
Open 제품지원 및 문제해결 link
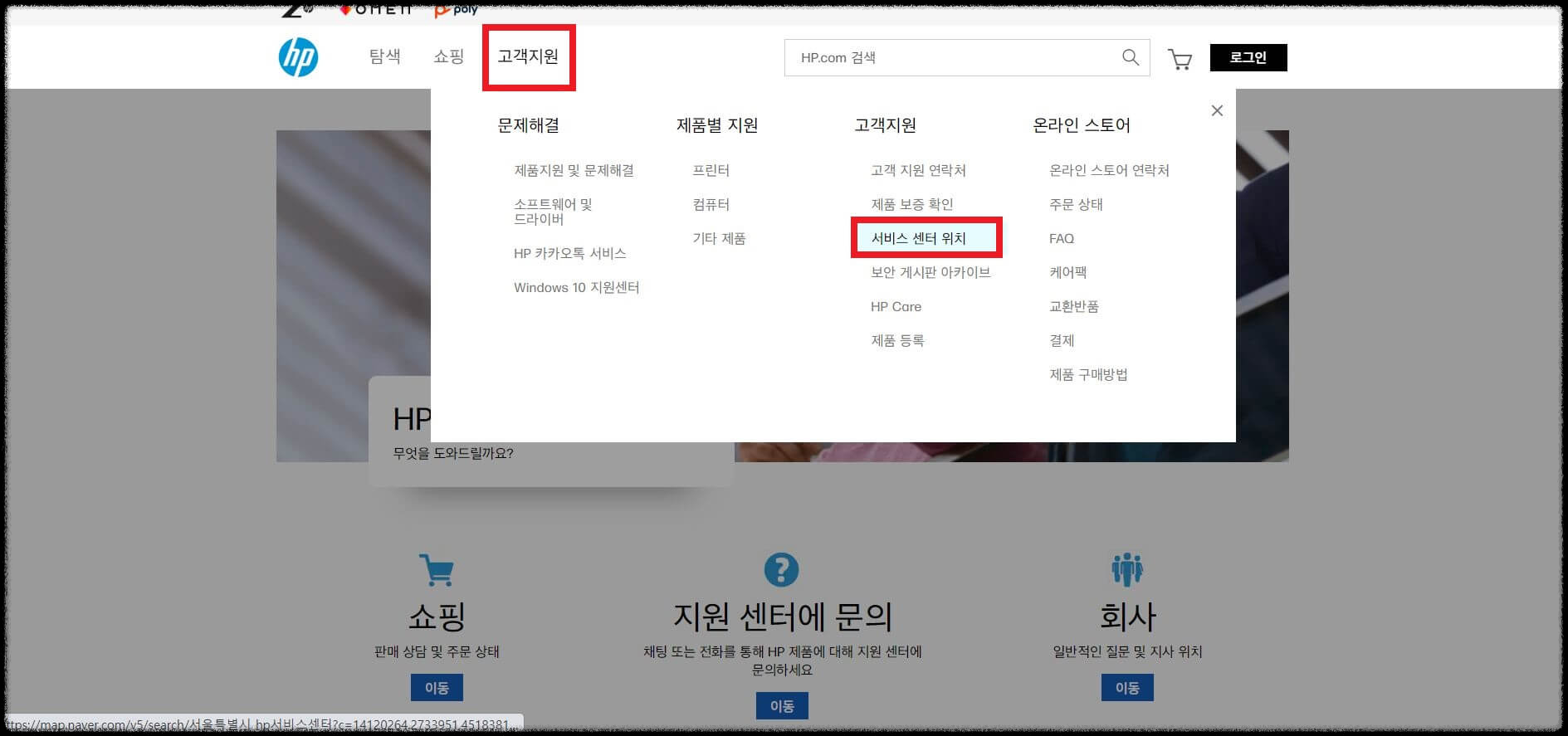tap(574, 170)
